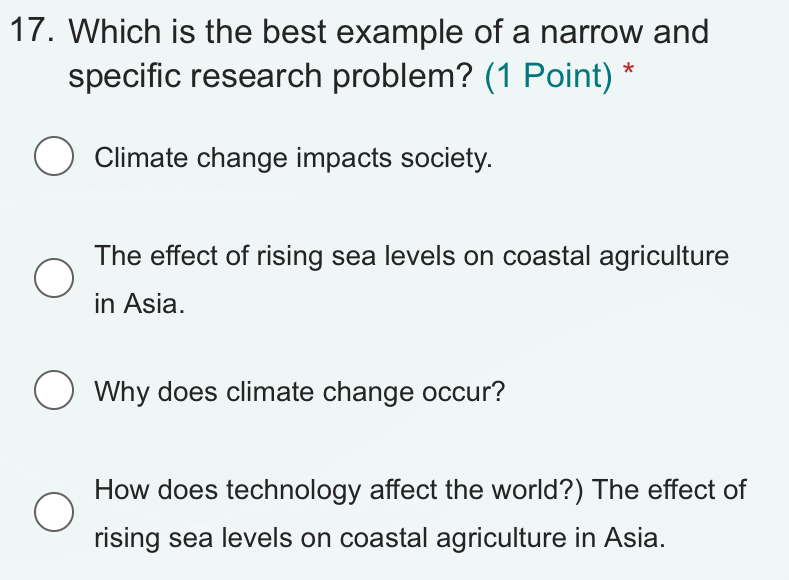Select the 'Why does climate change occur?' radio
This screenshot has height=580, width=789.
pos(54,390)
